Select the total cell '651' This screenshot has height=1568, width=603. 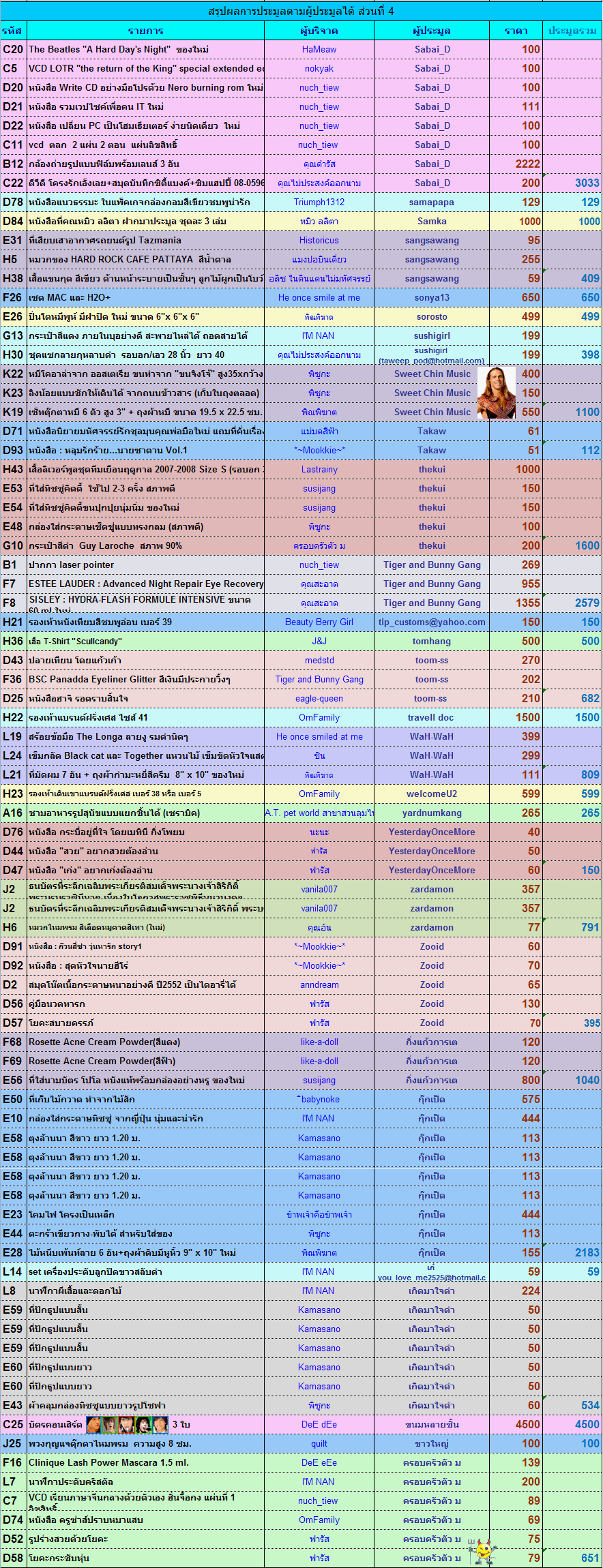coord(572,1558)
